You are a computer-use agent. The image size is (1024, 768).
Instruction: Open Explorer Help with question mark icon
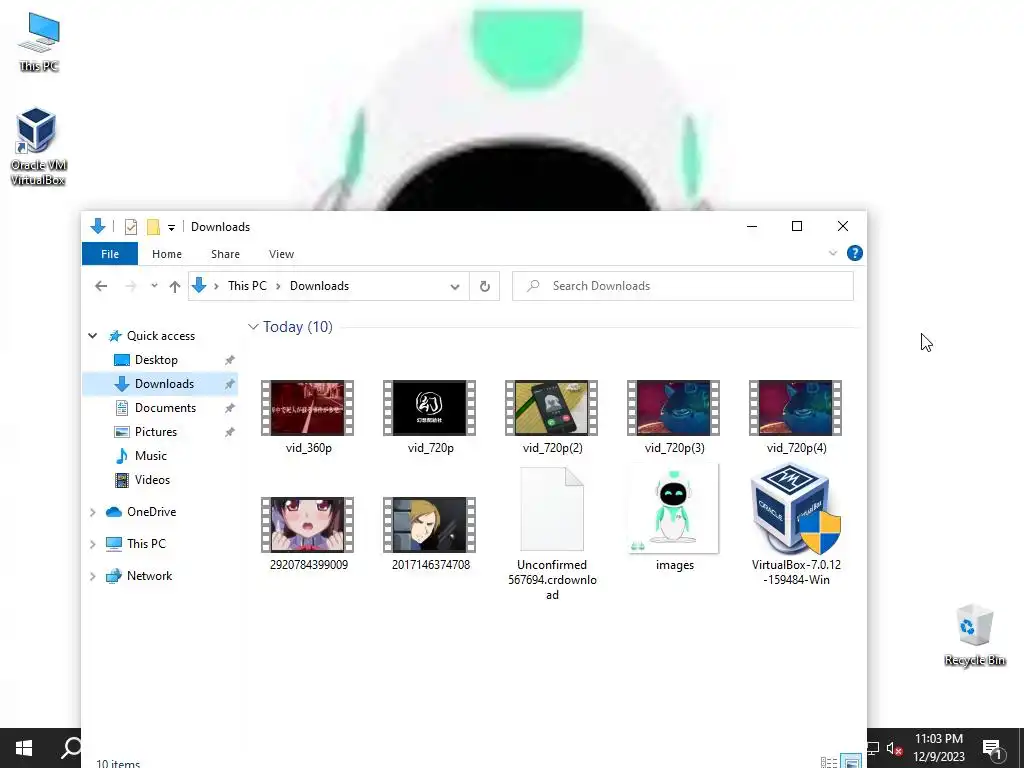point(854,253)
